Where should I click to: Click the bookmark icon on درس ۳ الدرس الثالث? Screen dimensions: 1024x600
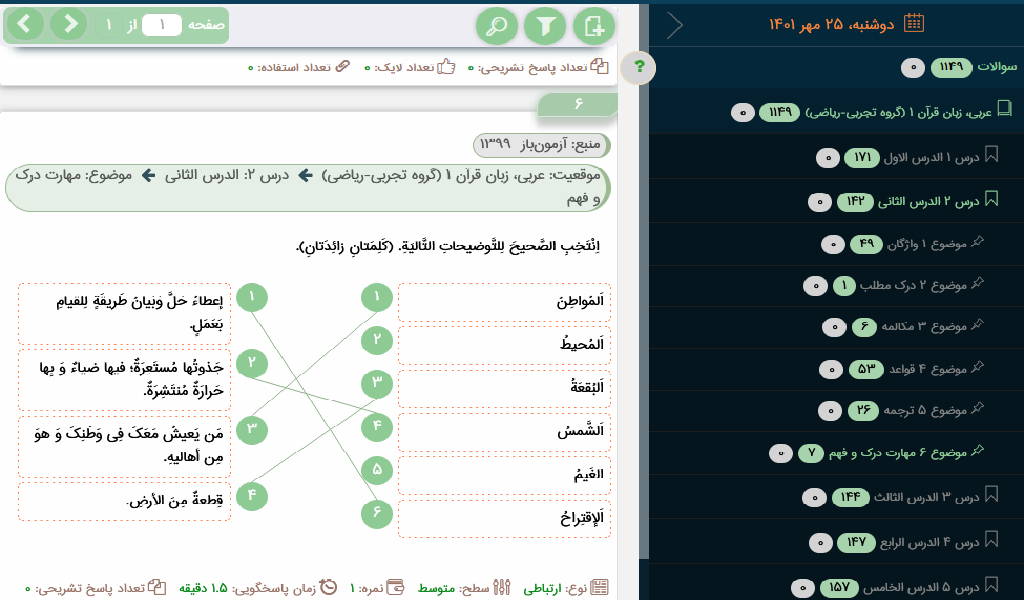(x=991, y=495)
